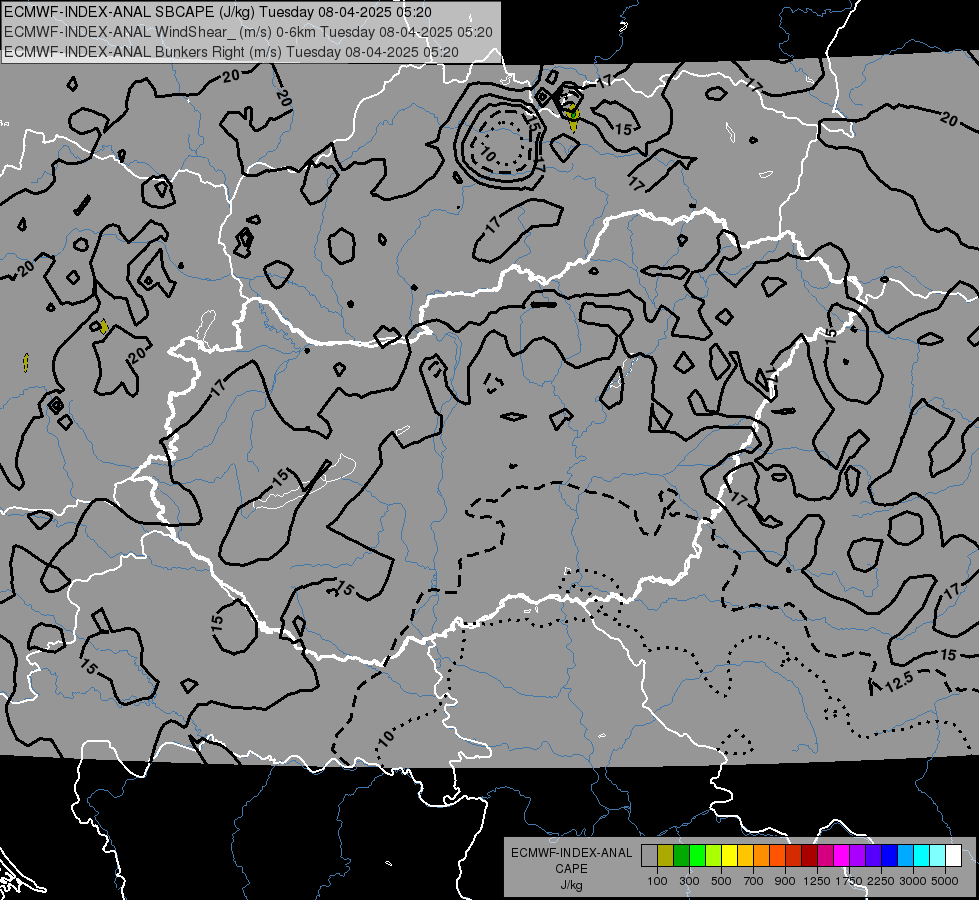The width and height of the screenshot is (979, 900).
Task: Click the bright cyan swatch starting at 3000
Action: click(922, 855)
